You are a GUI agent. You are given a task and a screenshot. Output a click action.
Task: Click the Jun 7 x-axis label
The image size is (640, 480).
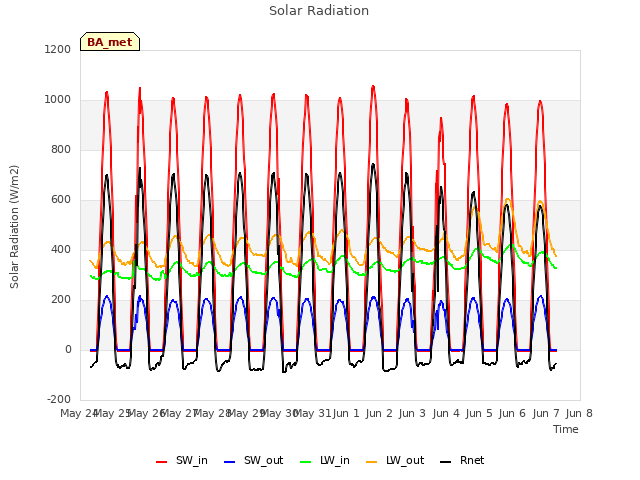coord(546,413)
